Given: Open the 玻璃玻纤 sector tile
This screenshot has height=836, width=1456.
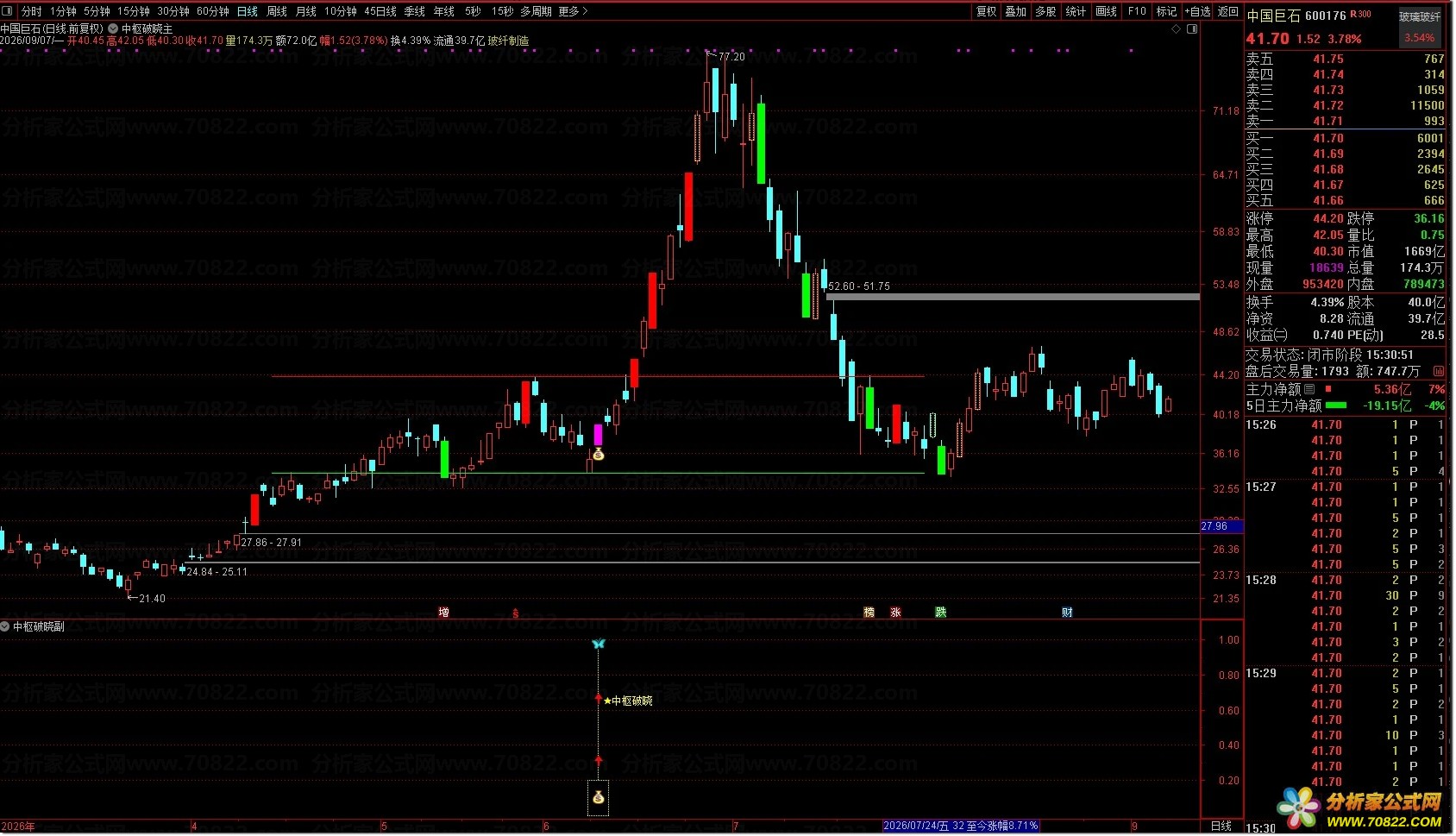Looking at the screenshot, I should 1420,28.
